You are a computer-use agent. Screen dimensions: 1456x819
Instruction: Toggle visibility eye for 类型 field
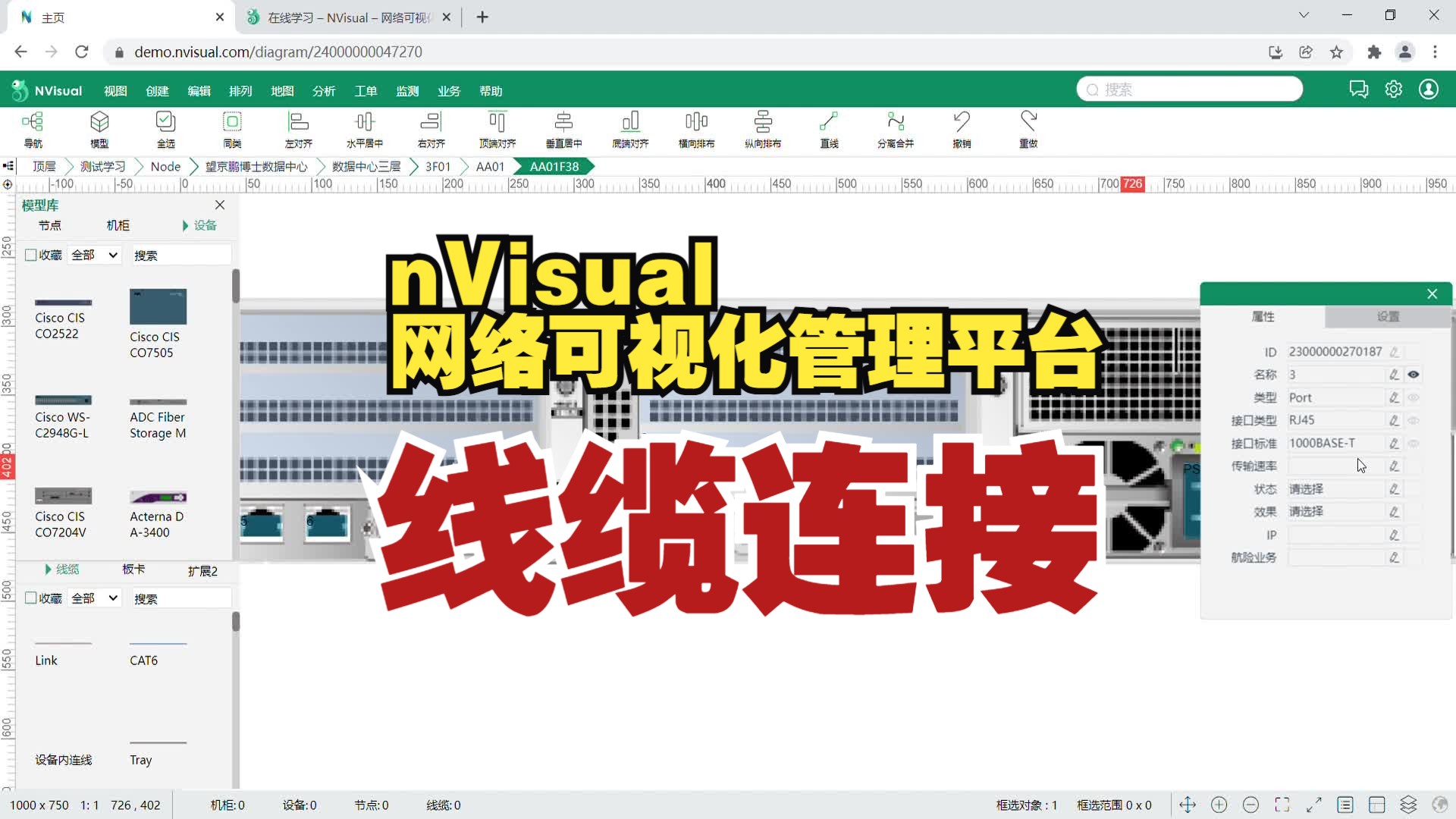click(1414, 397)
